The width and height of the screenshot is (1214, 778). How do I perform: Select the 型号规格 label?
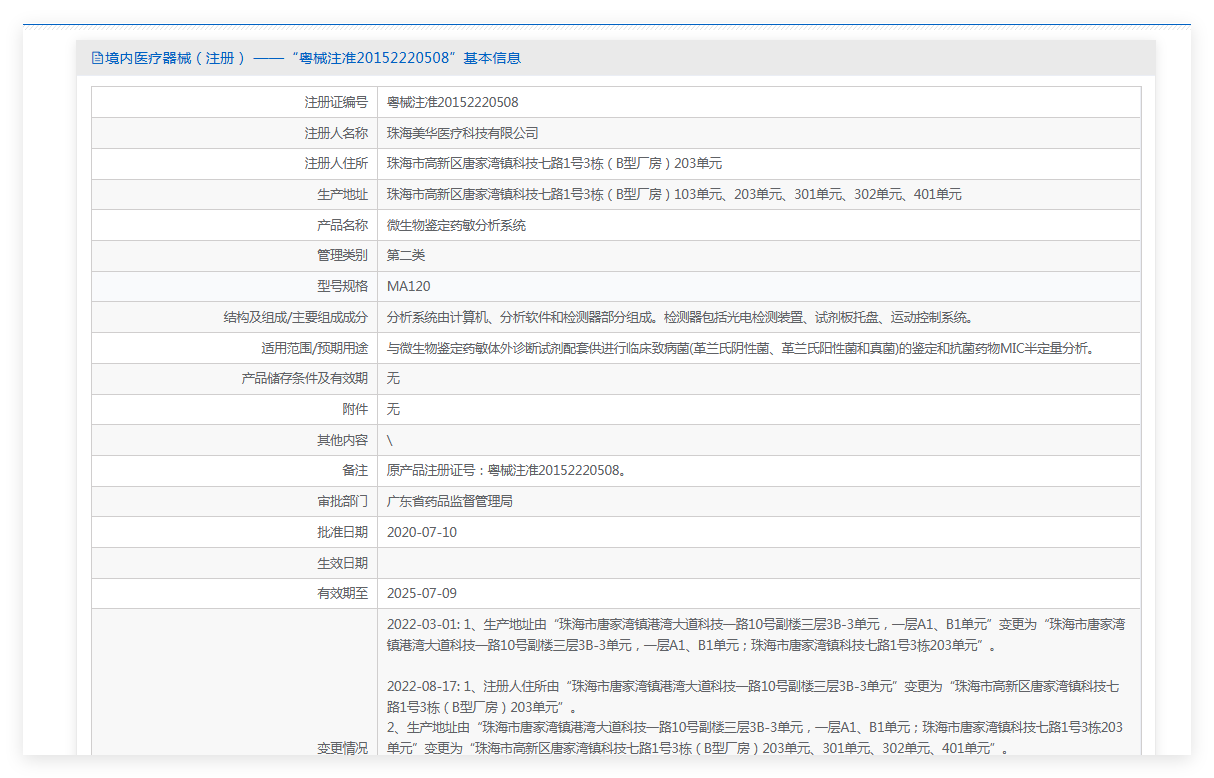[342, 286]
